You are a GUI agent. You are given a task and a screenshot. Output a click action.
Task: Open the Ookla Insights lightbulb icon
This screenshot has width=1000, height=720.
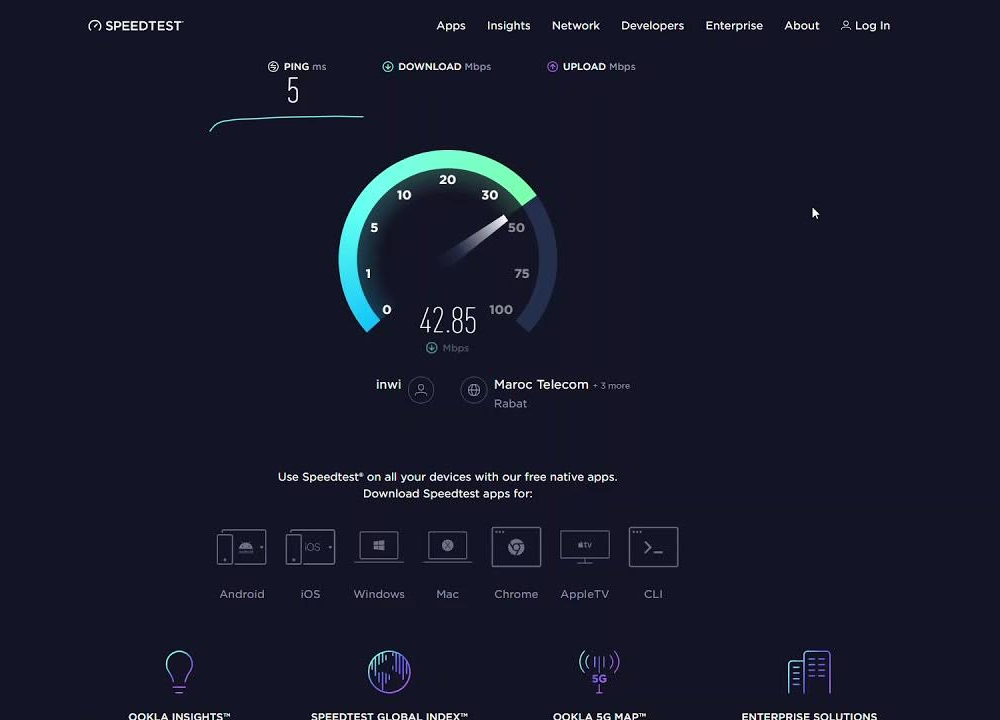(179, 671)
